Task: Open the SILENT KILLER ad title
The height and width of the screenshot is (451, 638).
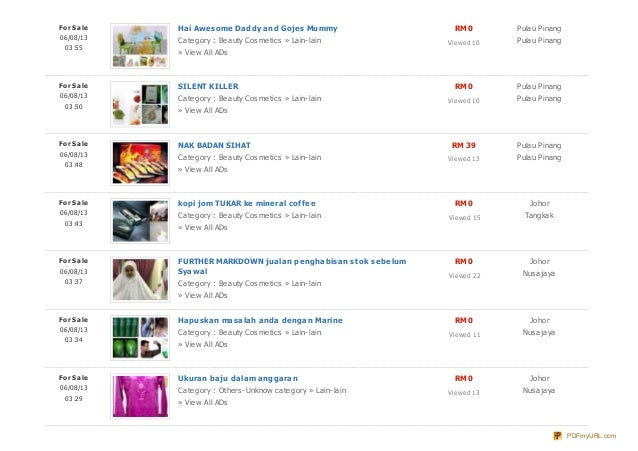Action: [x=208, y=86]
